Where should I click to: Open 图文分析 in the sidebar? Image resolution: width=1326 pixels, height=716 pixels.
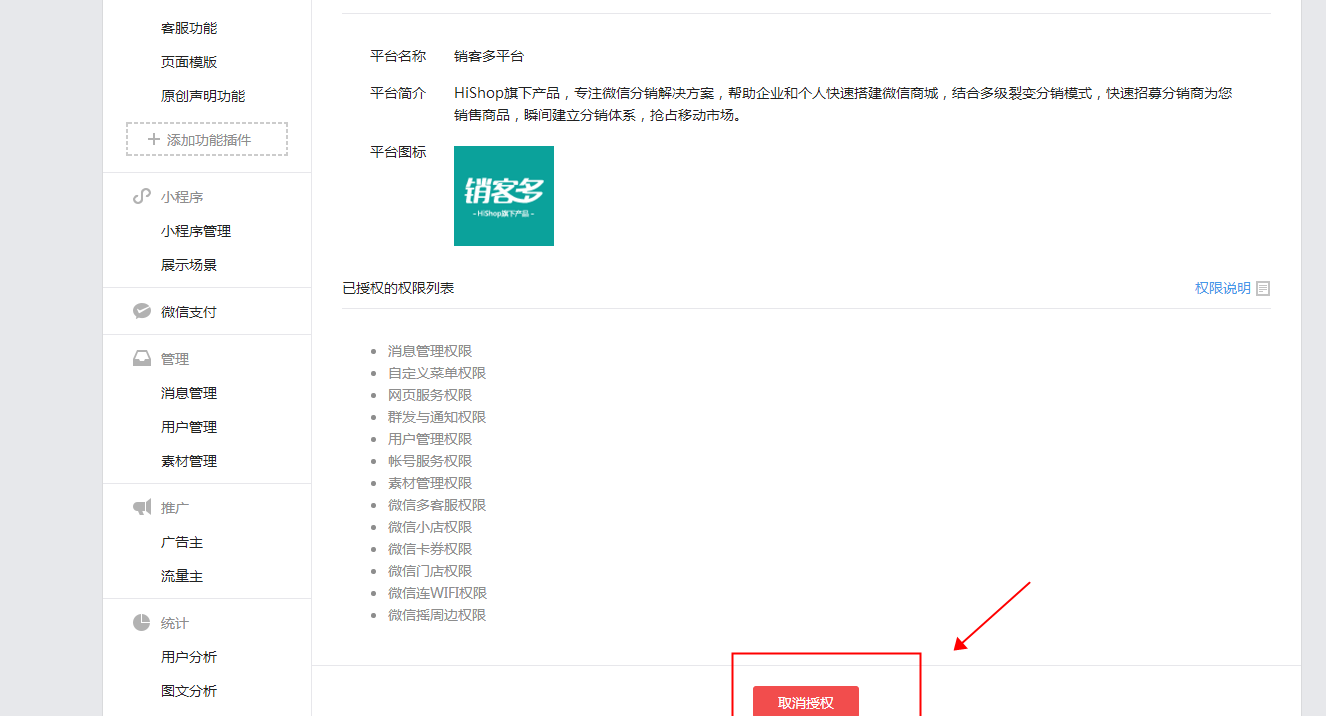tap(189, 691)
